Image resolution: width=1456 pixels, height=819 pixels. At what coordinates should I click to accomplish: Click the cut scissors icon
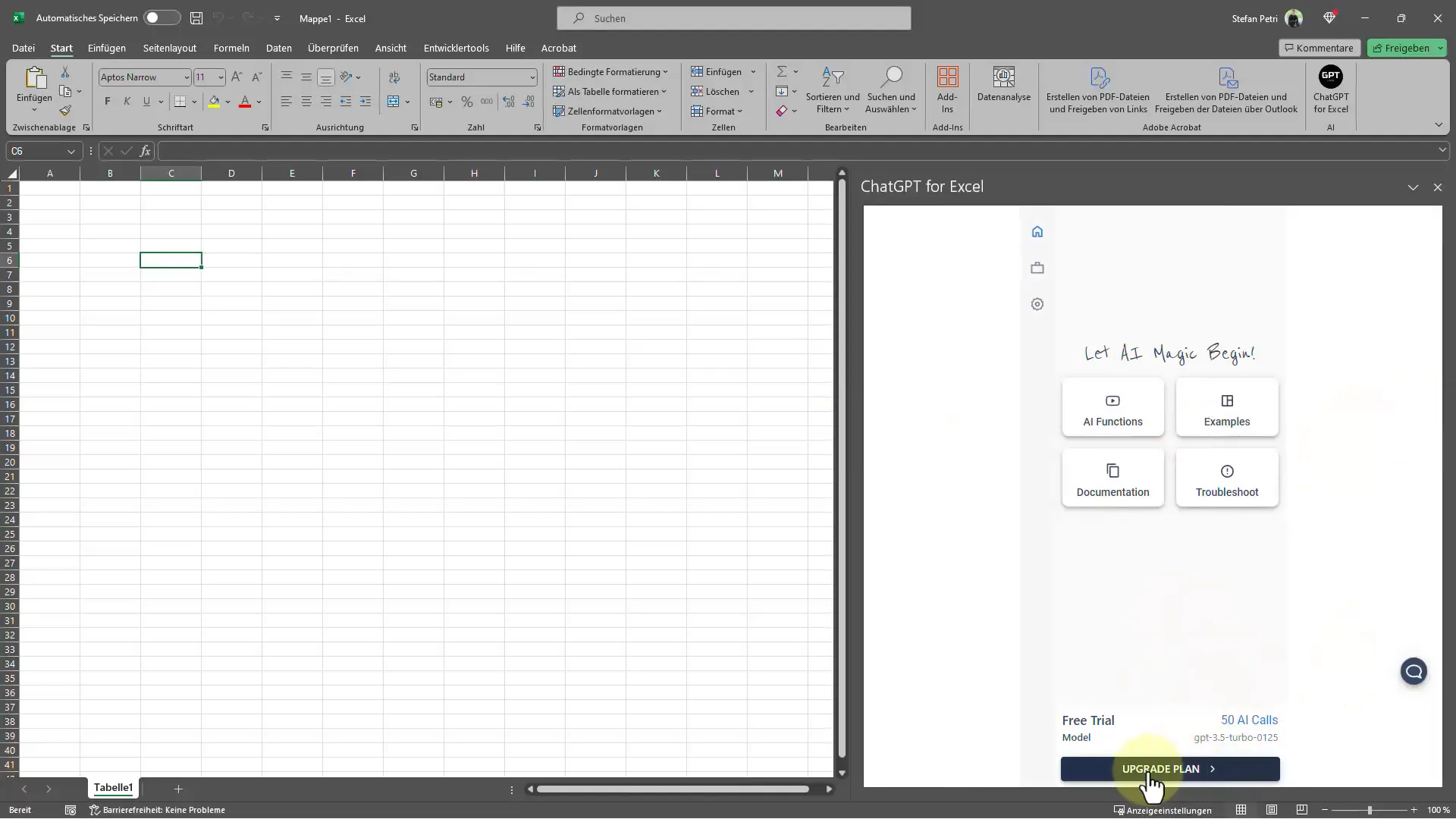pos(65,72)
